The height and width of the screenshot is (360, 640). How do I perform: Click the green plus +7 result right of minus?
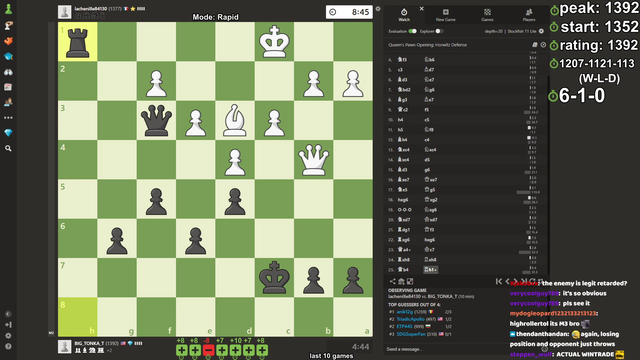point(222,350)
